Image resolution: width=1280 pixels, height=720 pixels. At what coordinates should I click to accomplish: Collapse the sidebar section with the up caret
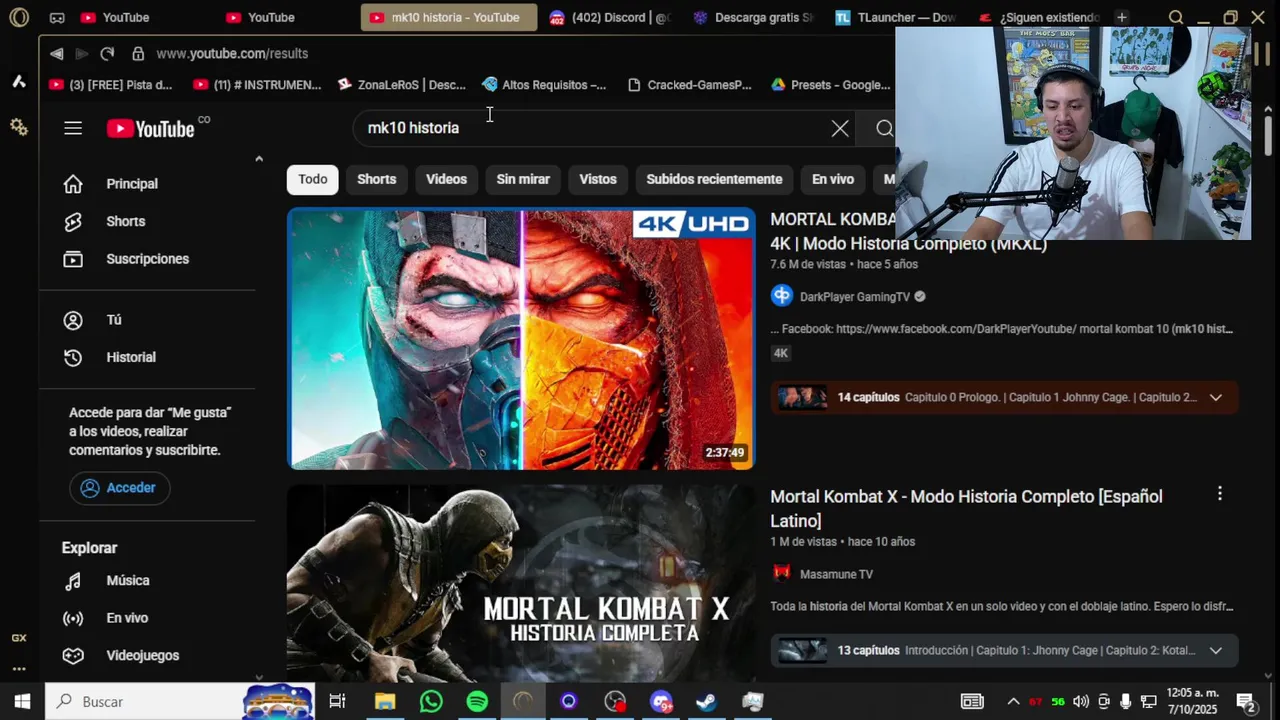pyautogui.click(x=259, y=158)
